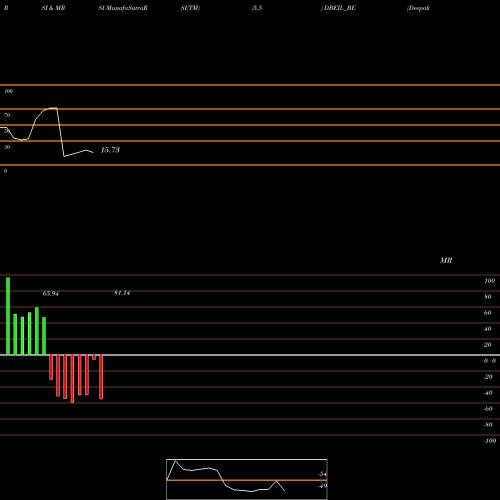Click the -100 axis label in MR panel
Image resolution: width=500 pixels, height=500 pixels.
(490, 441)
